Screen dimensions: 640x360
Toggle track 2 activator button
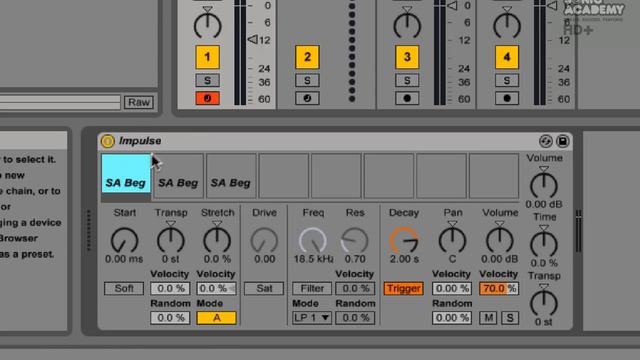point(307,57)
